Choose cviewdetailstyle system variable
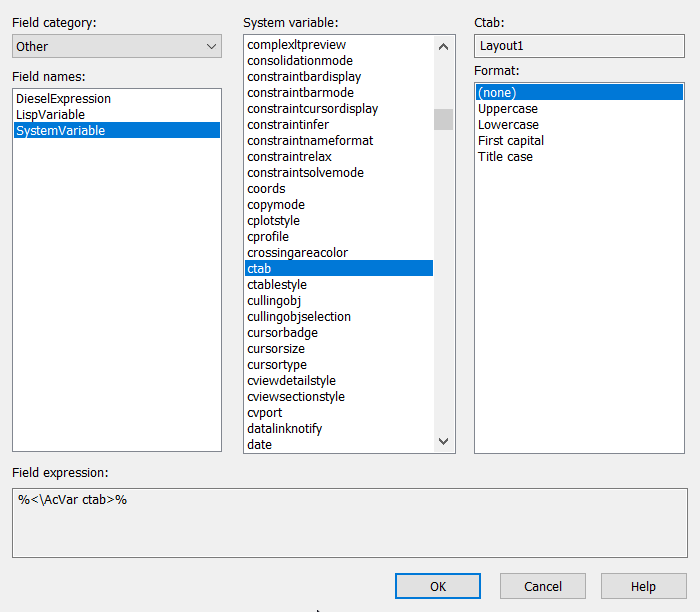Screen dimensions: 700x612 339,381
